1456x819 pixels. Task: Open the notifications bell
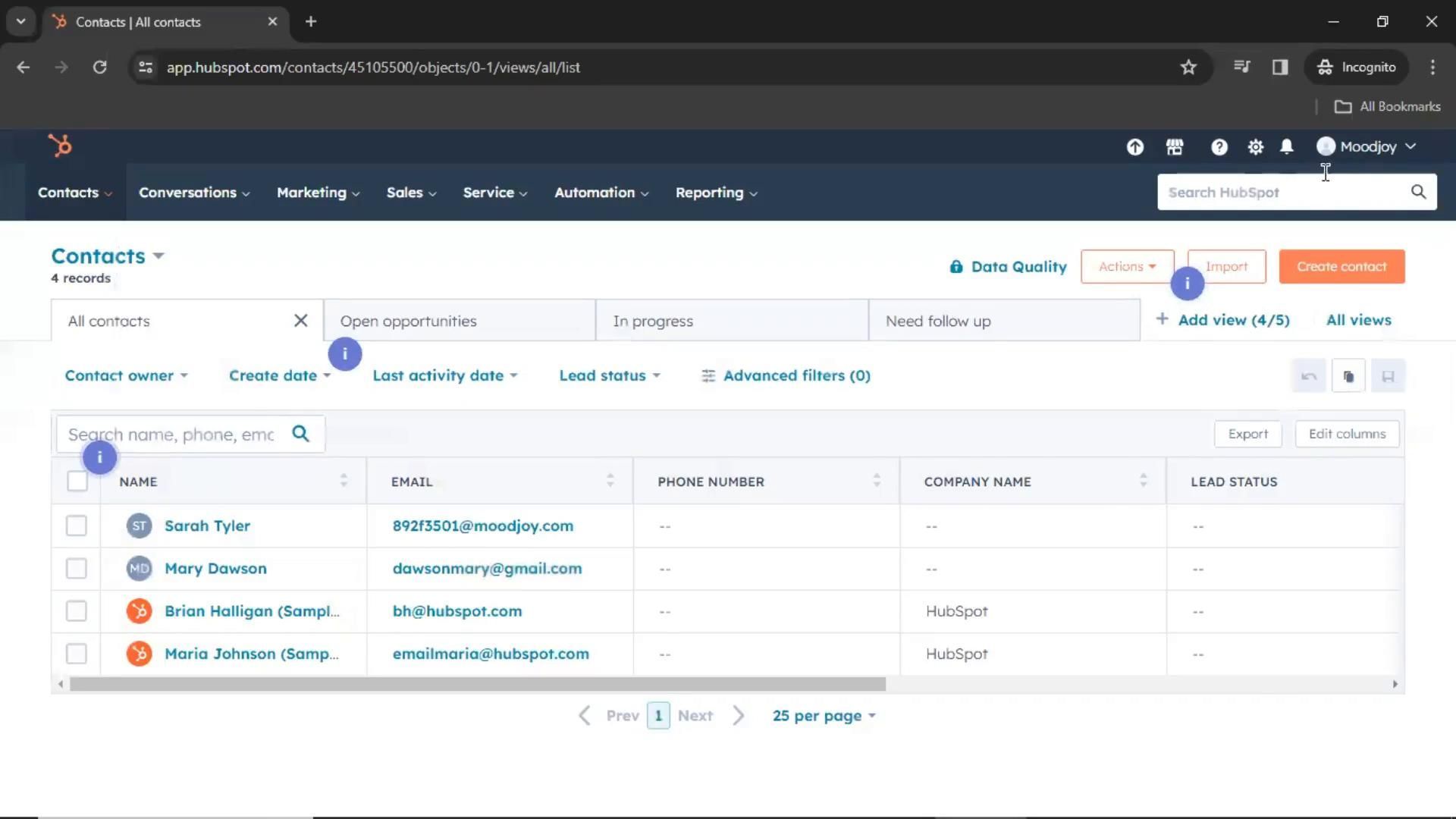click(x=1287, y=147)
